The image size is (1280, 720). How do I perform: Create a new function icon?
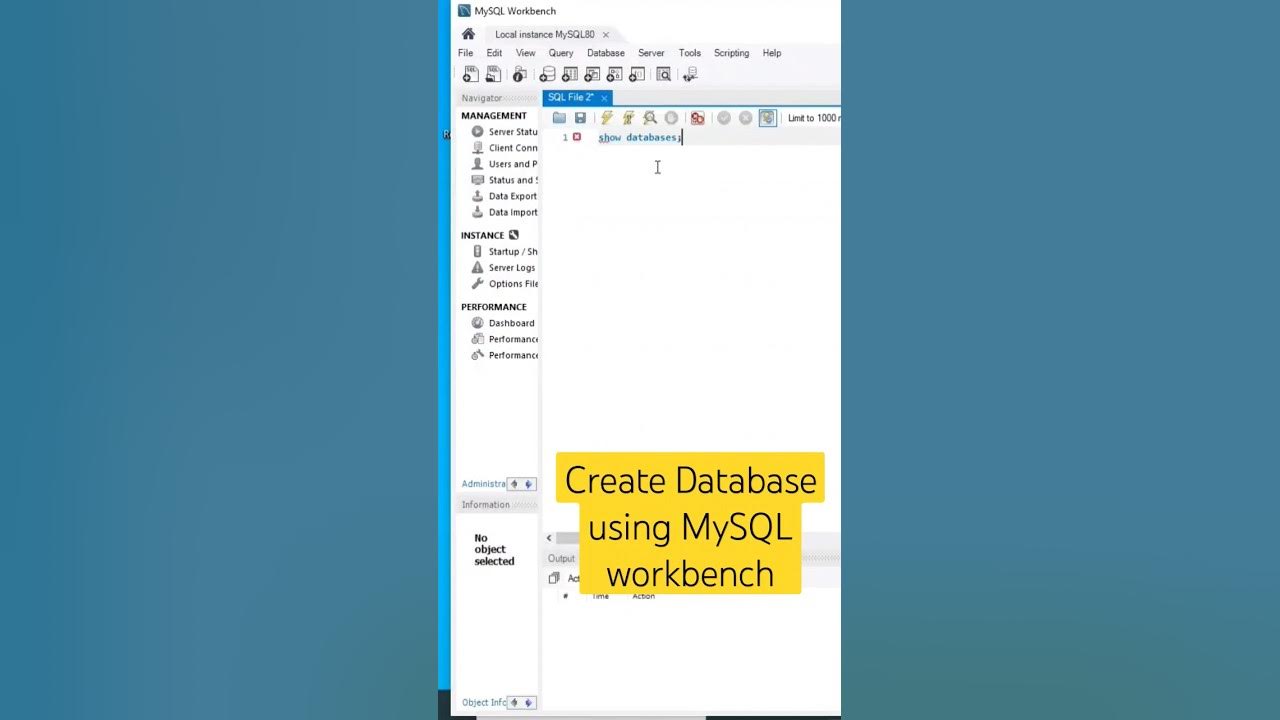(636, 75)
